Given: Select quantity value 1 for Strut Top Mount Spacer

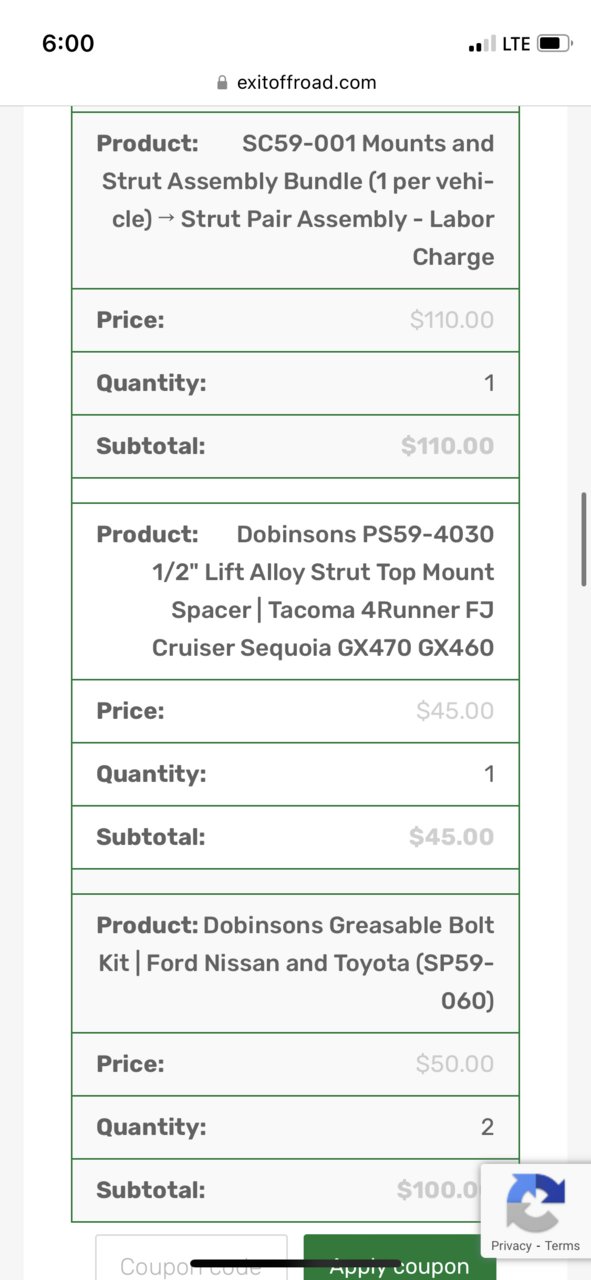Looking at the screenshot, I should click(x=489, y=774).
